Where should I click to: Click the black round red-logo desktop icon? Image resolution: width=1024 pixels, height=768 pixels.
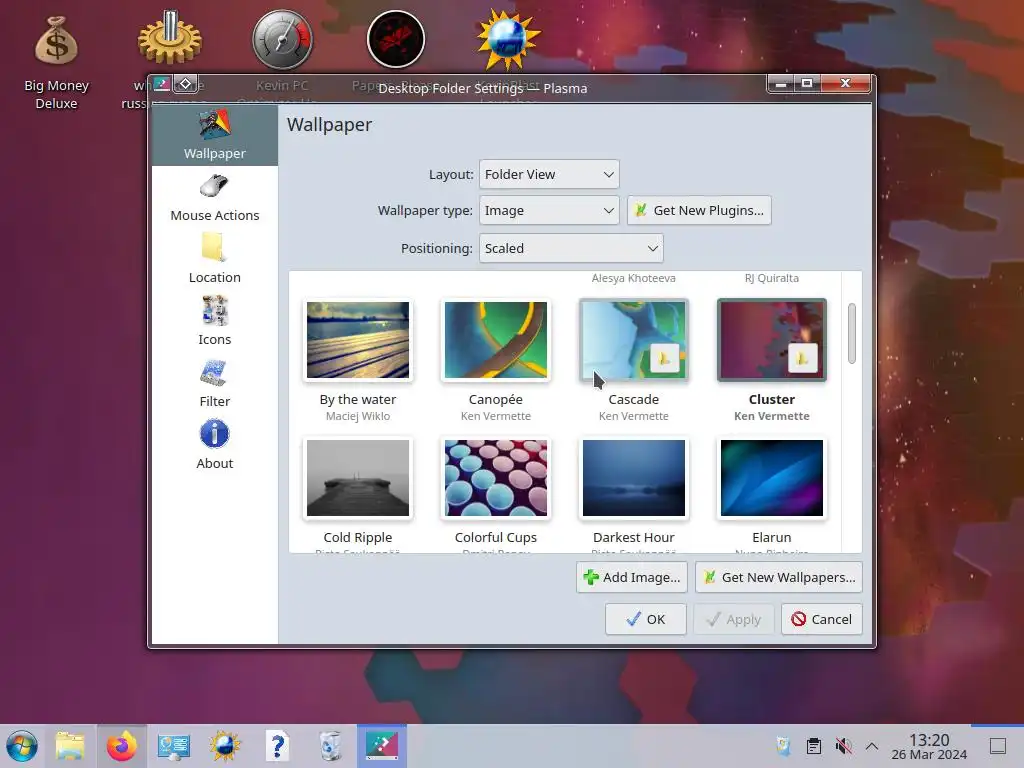(x=396, y=39)
